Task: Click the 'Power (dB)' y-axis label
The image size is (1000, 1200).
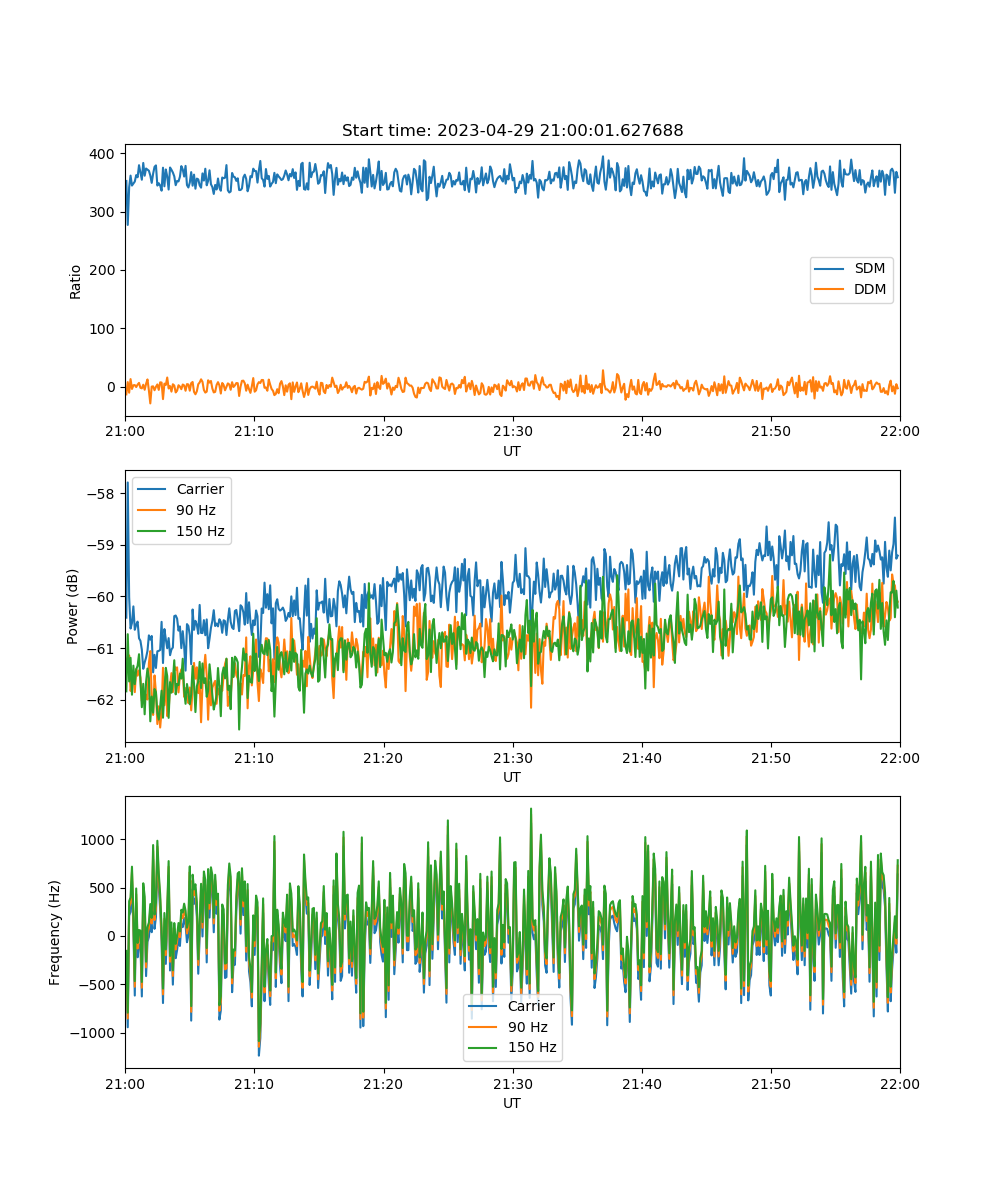Action: click(x=73, y=606)
